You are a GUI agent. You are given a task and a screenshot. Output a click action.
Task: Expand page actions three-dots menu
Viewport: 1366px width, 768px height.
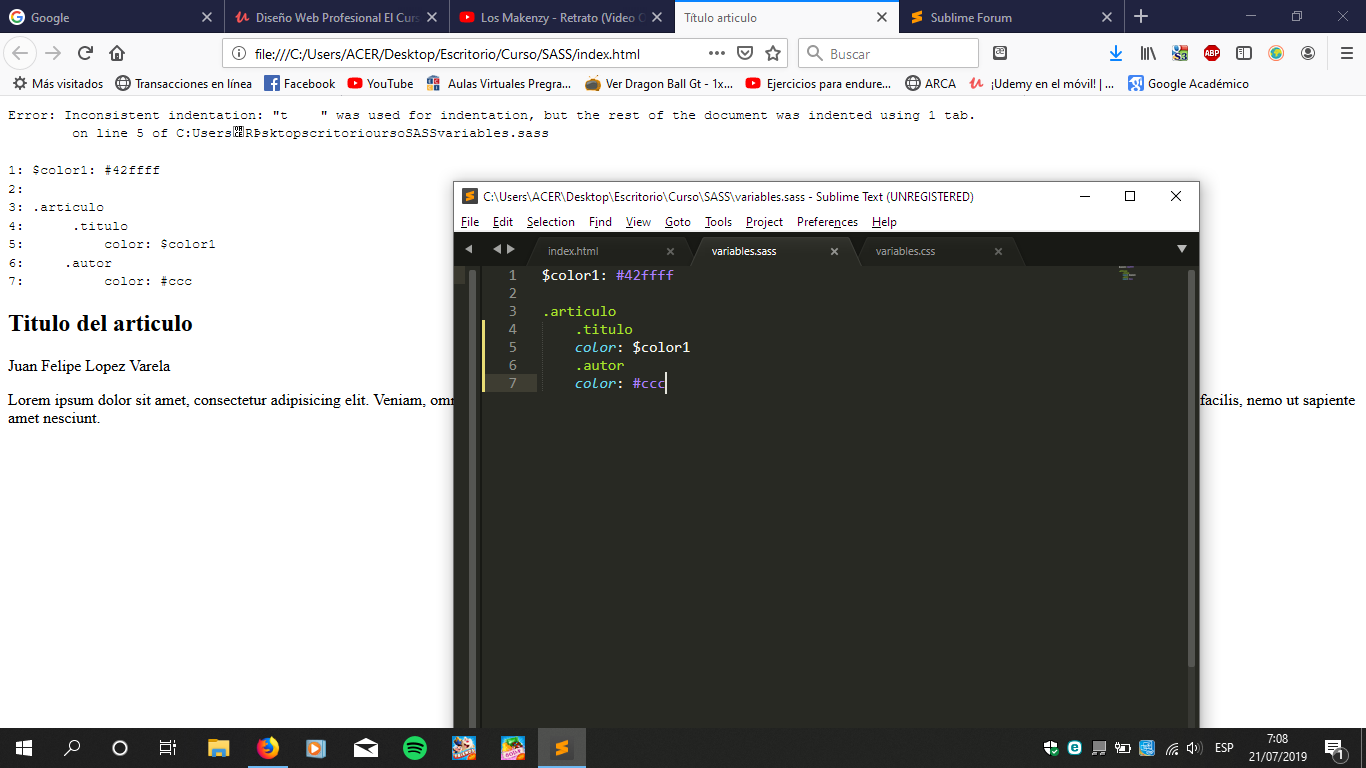point(716,54)
